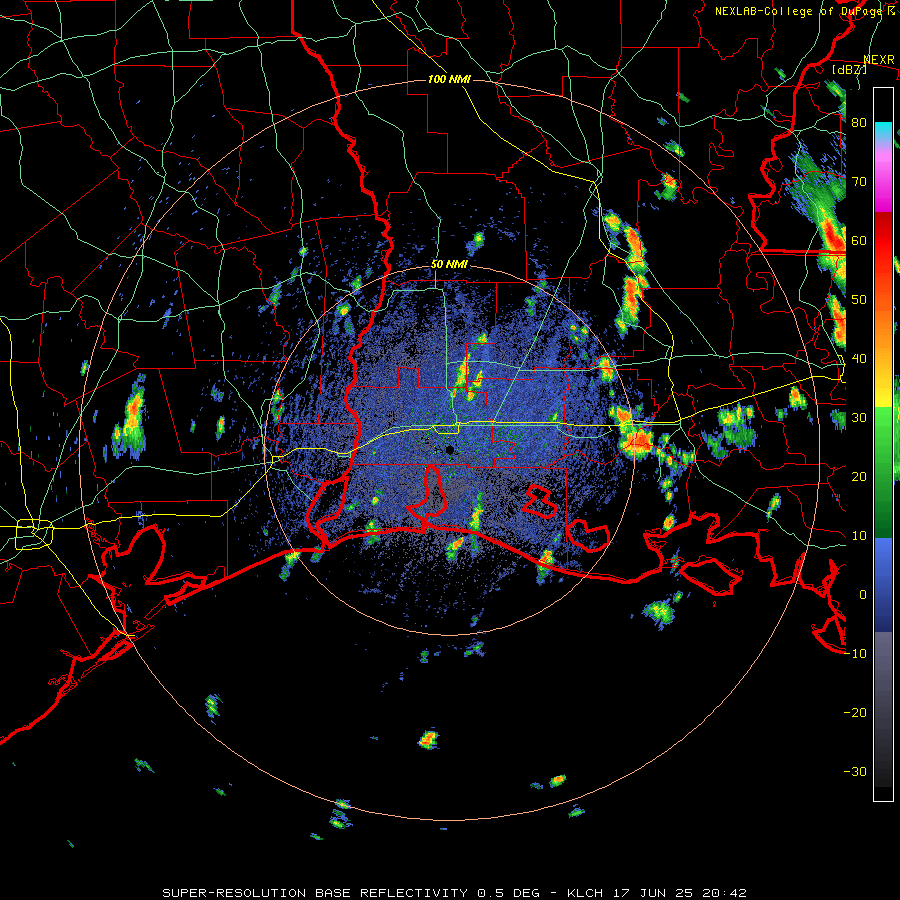
Task: Click the 70 value on color scale
Action: tap(859, 181)
